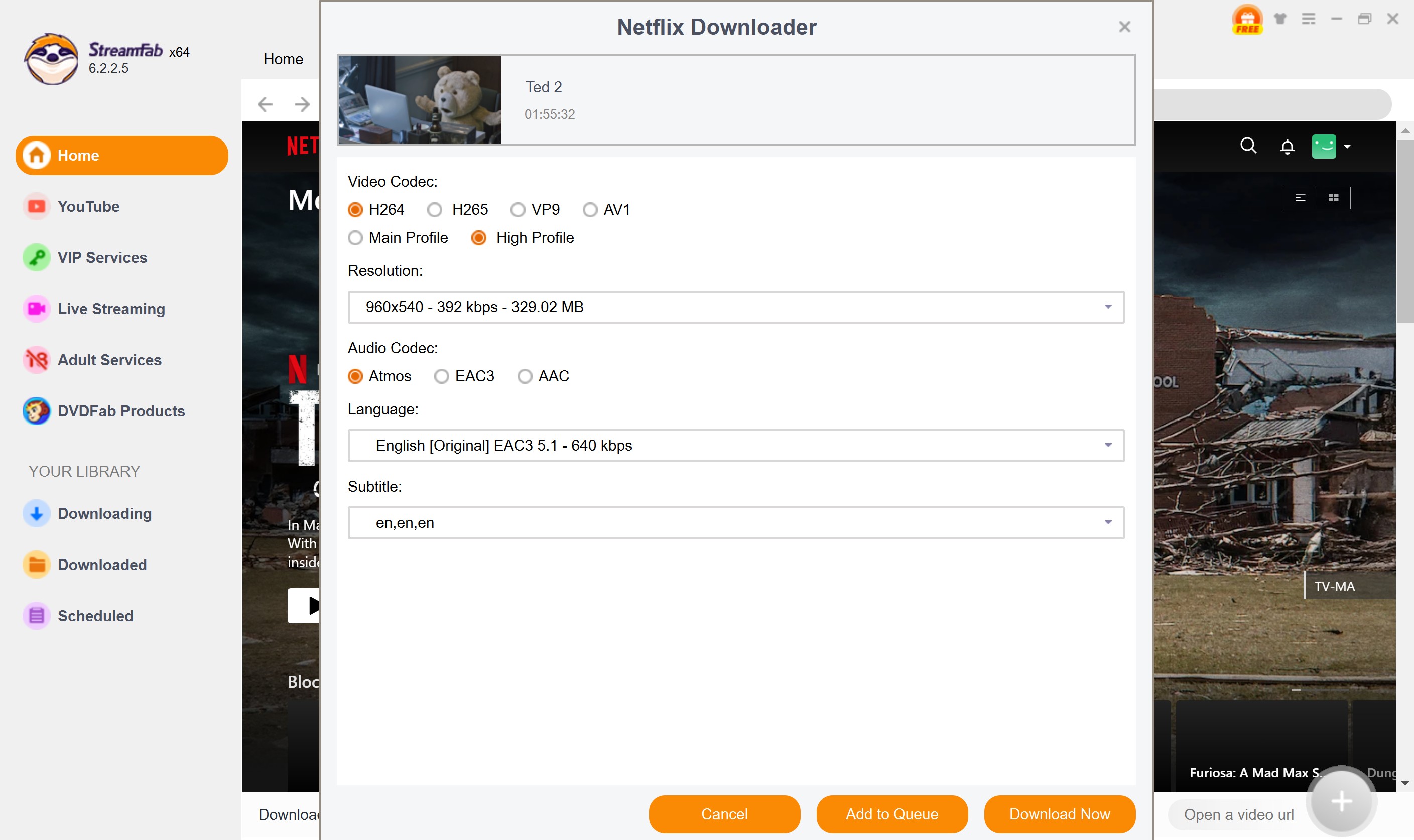Switch to the Home browser tab
1414x840 pixels.
pos(283,59)
